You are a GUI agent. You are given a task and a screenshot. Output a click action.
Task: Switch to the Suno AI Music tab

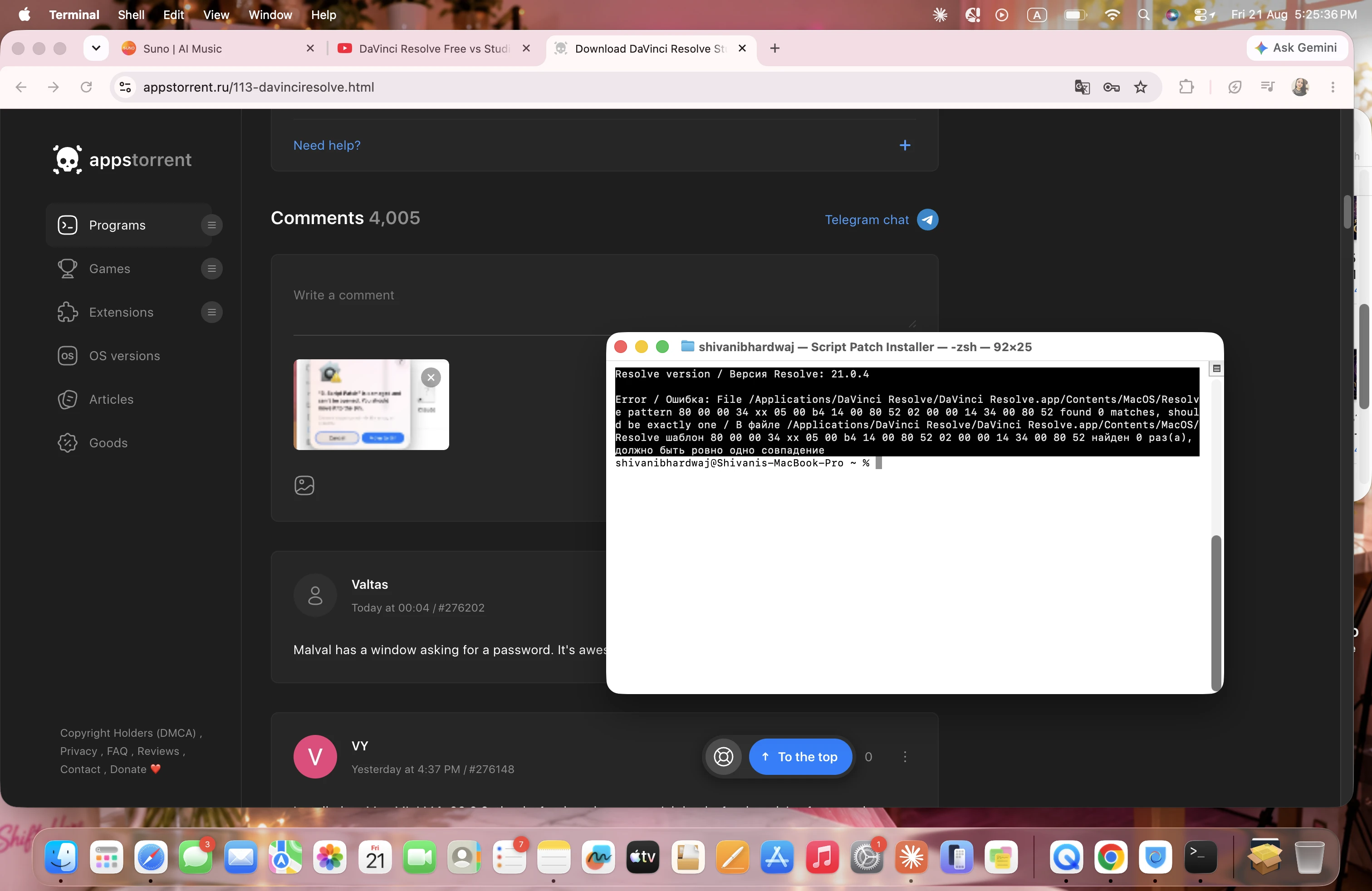pos(219,49)
